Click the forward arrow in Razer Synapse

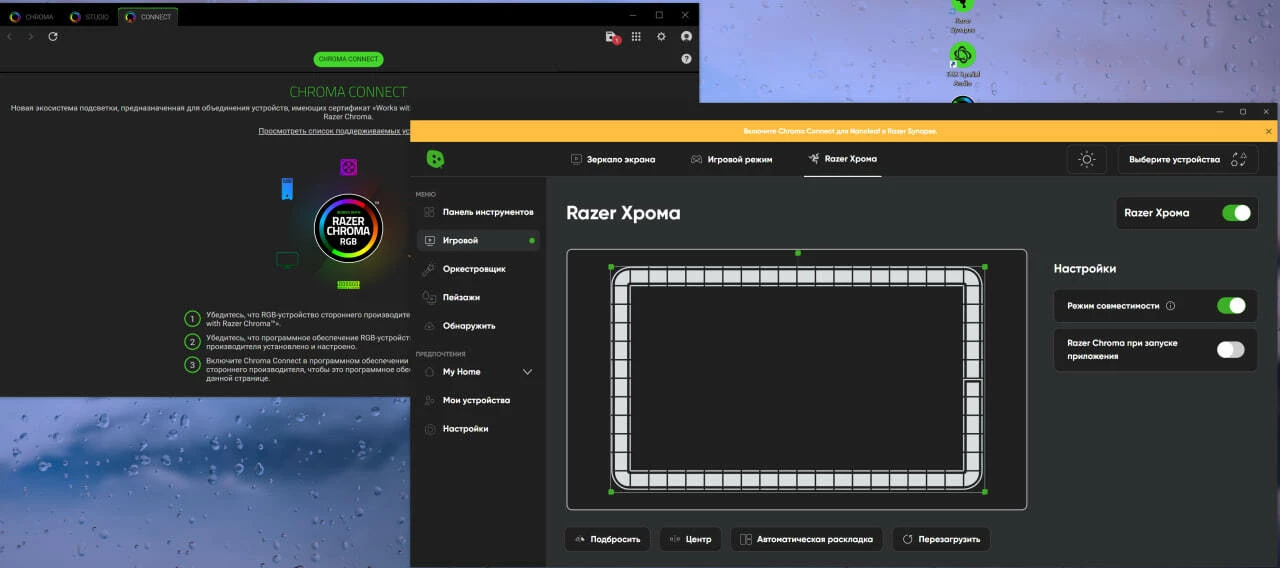pos(31,36)
